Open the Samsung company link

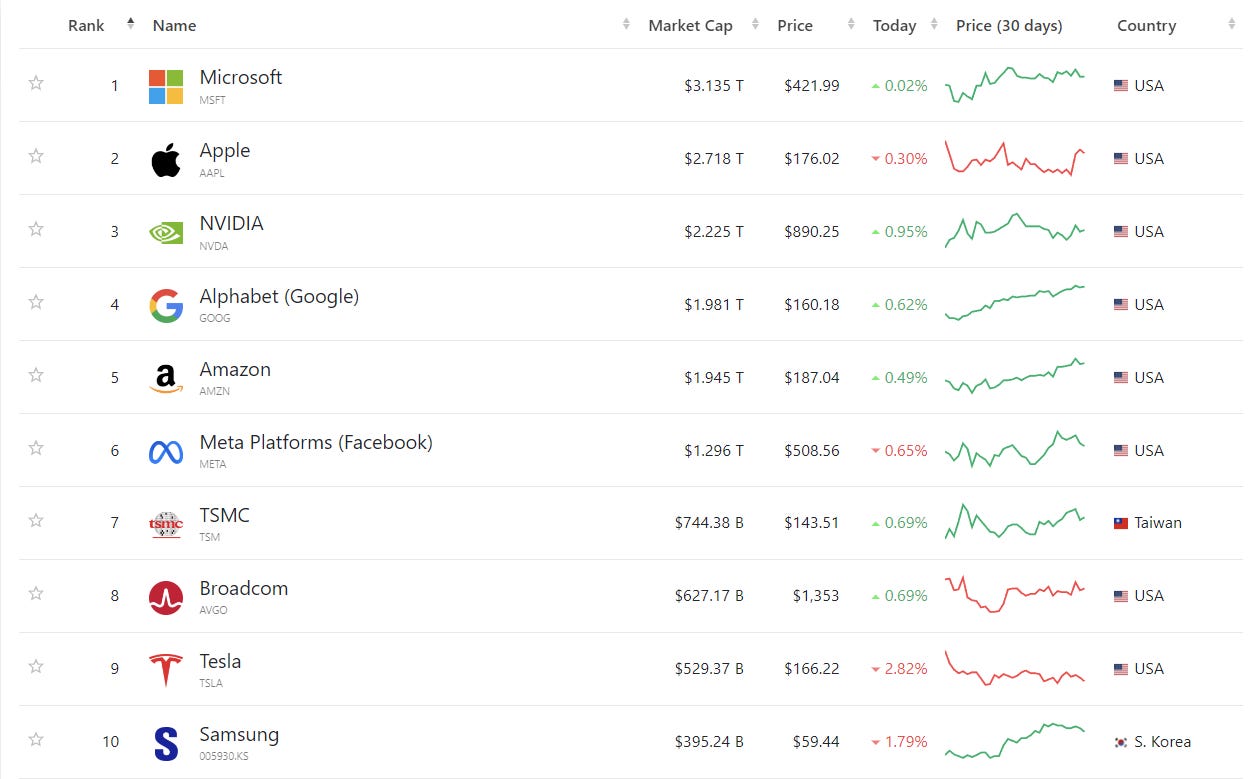[x=239, y=735]
